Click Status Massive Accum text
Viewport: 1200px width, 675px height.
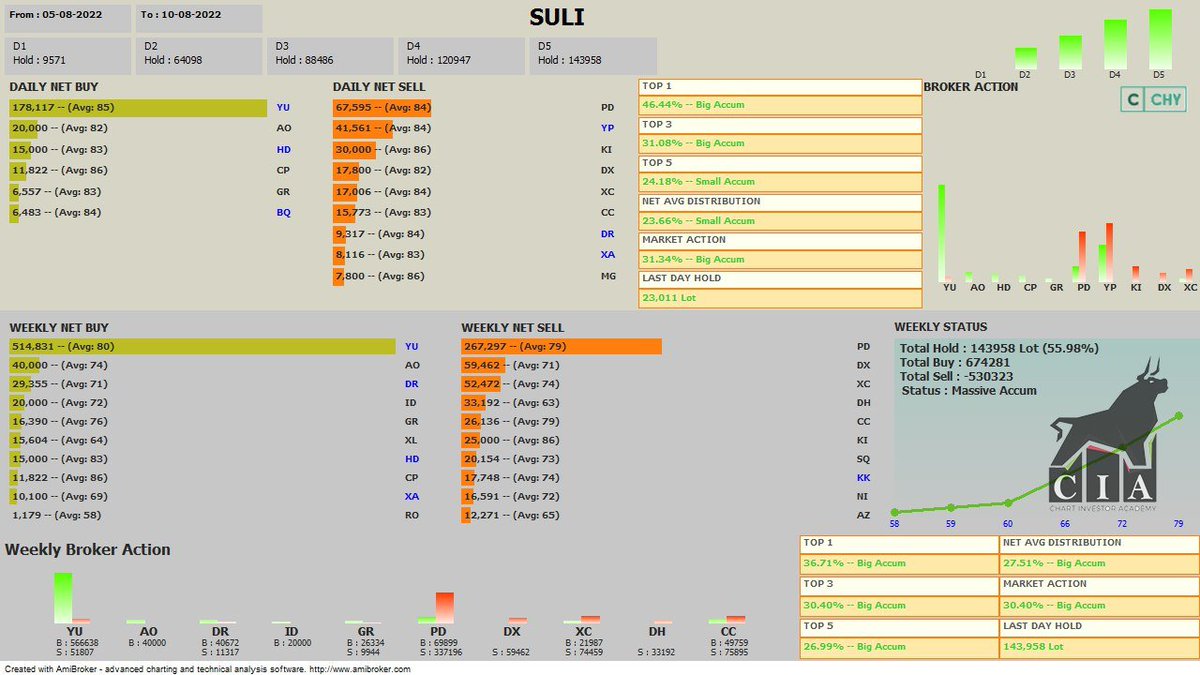[969, 390]
